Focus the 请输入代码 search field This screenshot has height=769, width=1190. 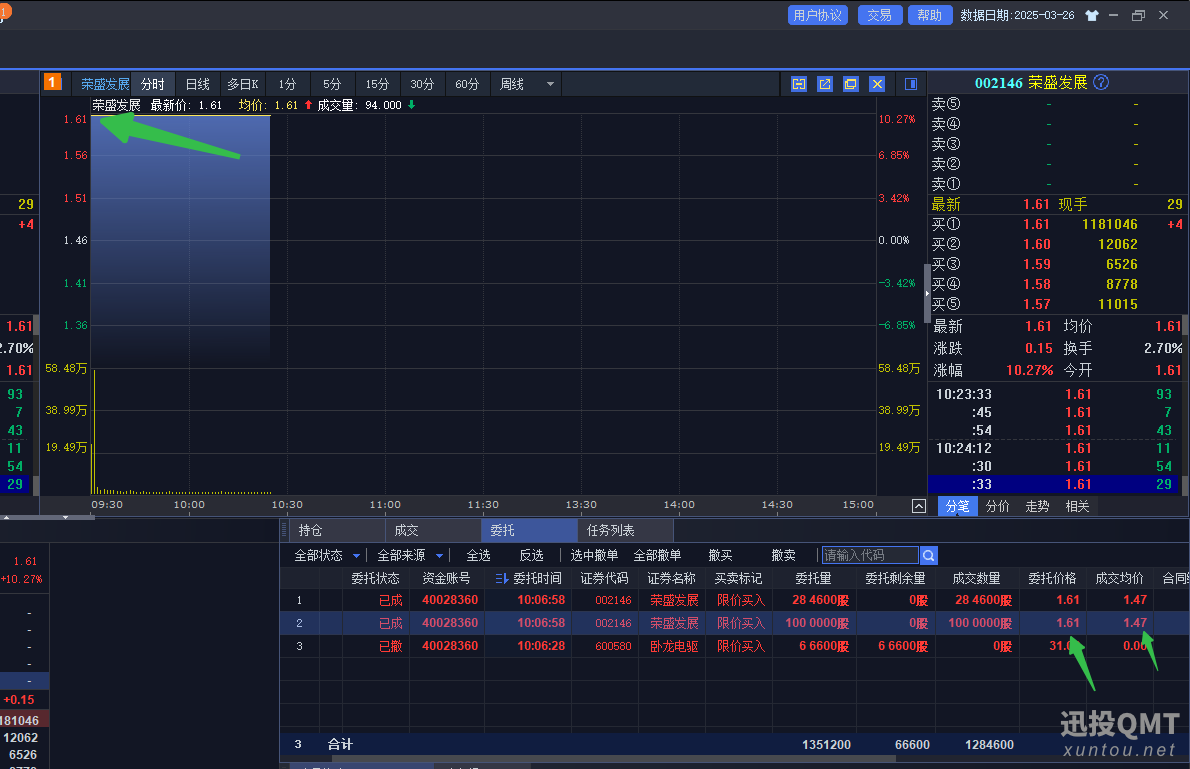(x=870, y=556)
